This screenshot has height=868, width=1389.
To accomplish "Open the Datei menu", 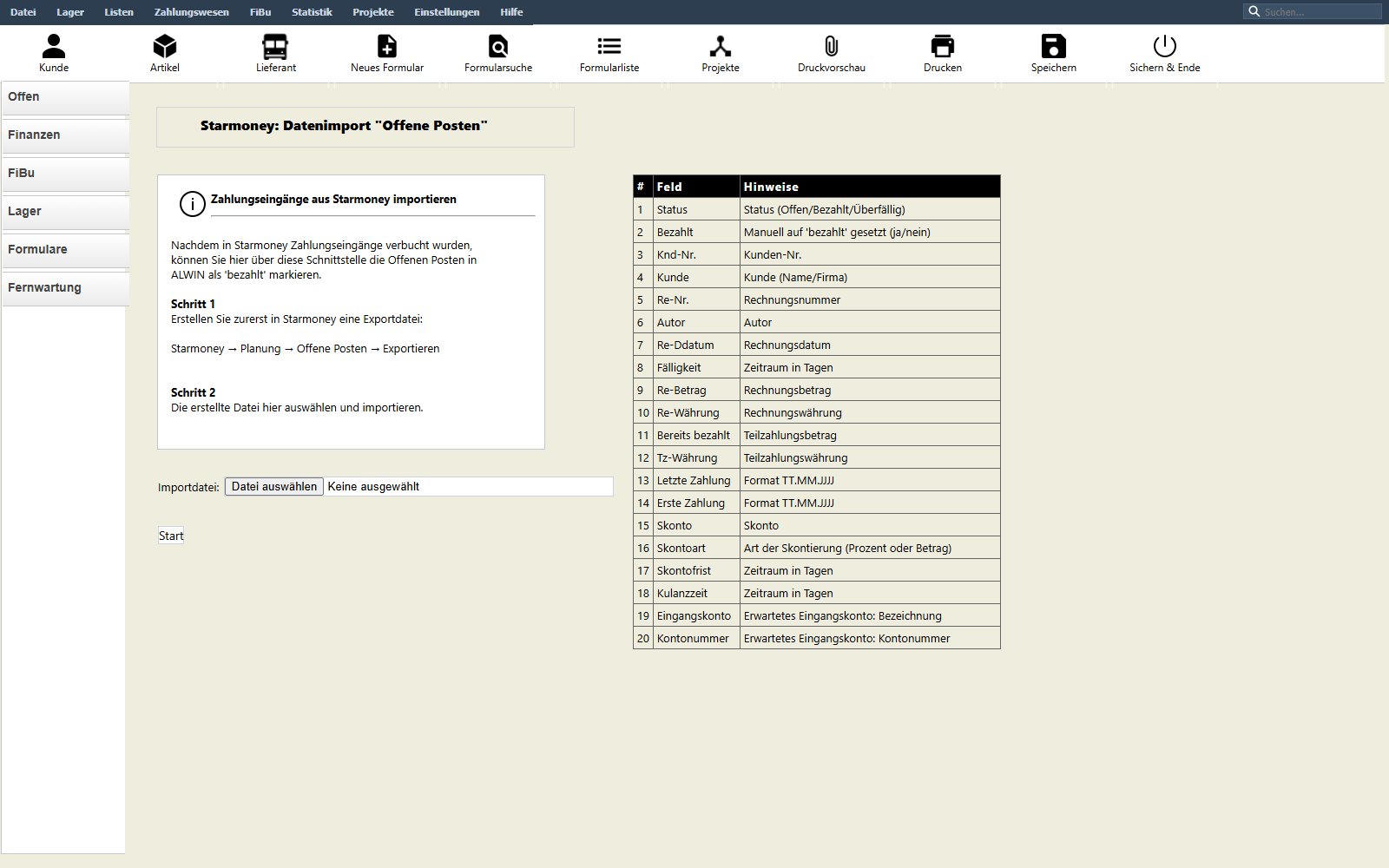I will point(23,12).
